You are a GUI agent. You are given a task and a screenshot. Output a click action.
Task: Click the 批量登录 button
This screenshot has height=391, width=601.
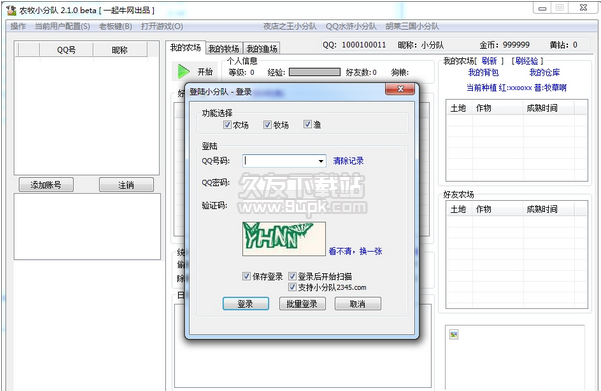(302, 304)
